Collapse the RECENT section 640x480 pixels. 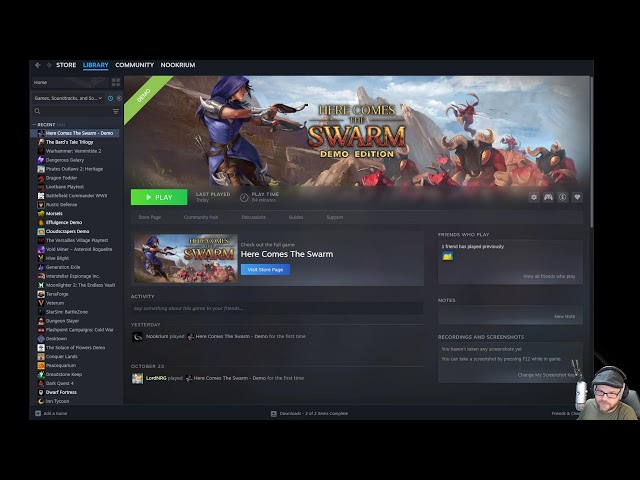(x=34, y=124)
